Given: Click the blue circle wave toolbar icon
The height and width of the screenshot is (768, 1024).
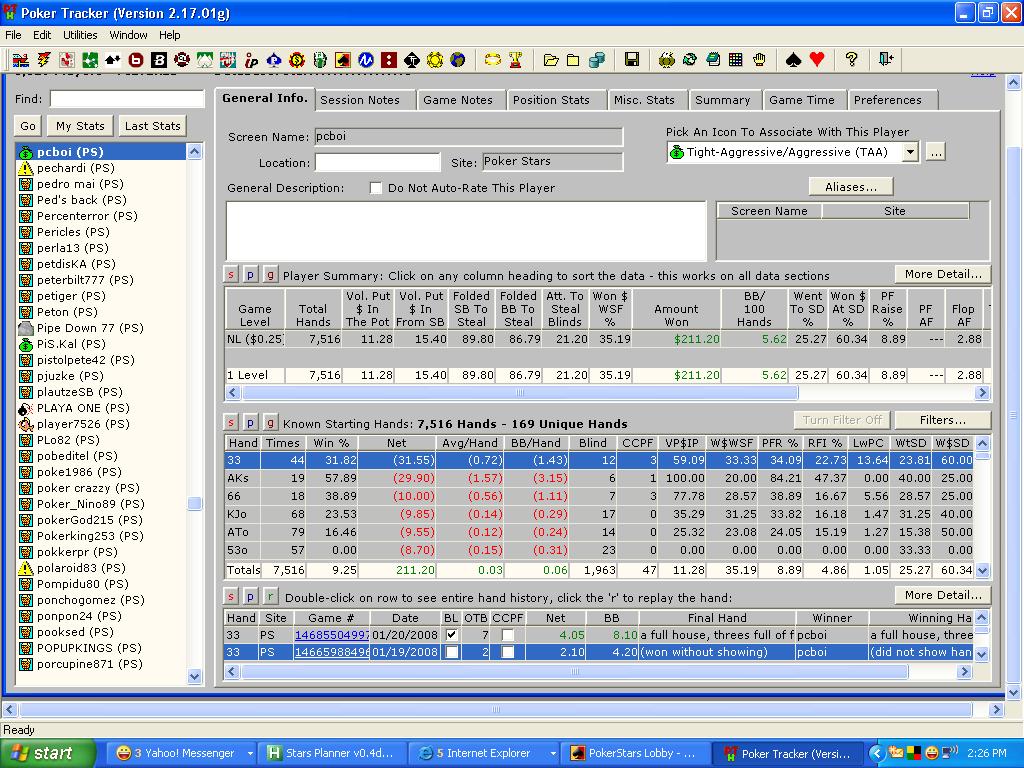Looking at the screenshot, I should [x=366, y=60].
